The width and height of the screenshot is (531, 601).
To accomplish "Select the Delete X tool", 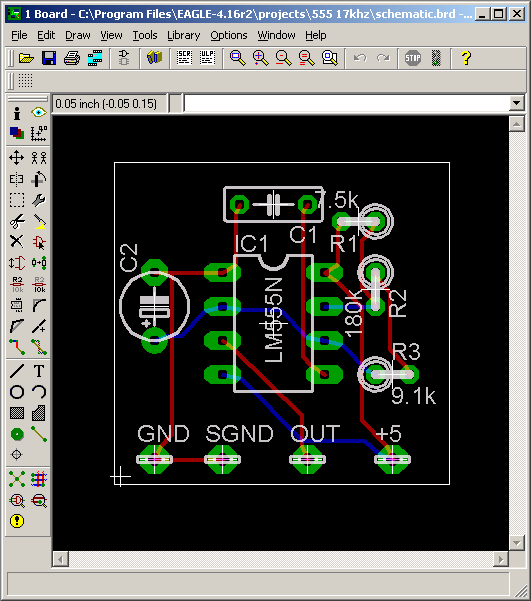I will (17, 242).
